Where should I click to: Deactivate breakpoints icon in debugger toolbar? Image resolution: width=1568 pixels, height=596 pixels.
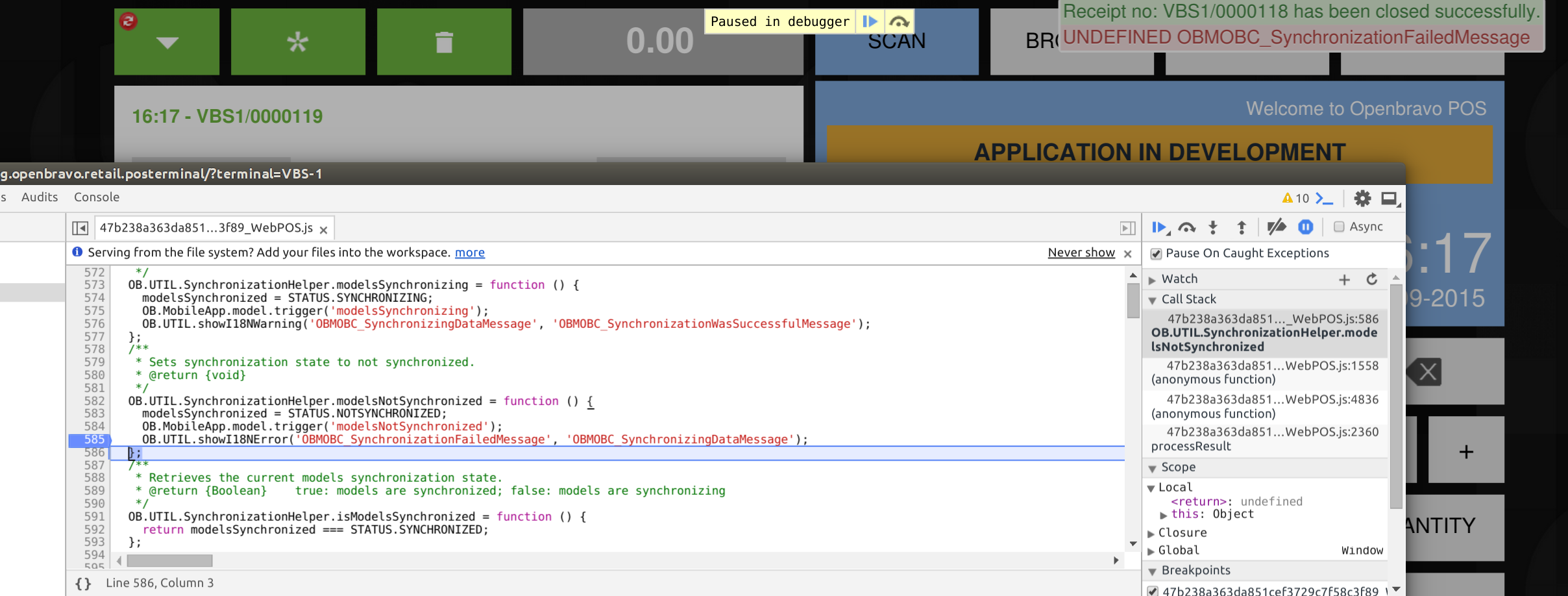(1276, 227)
